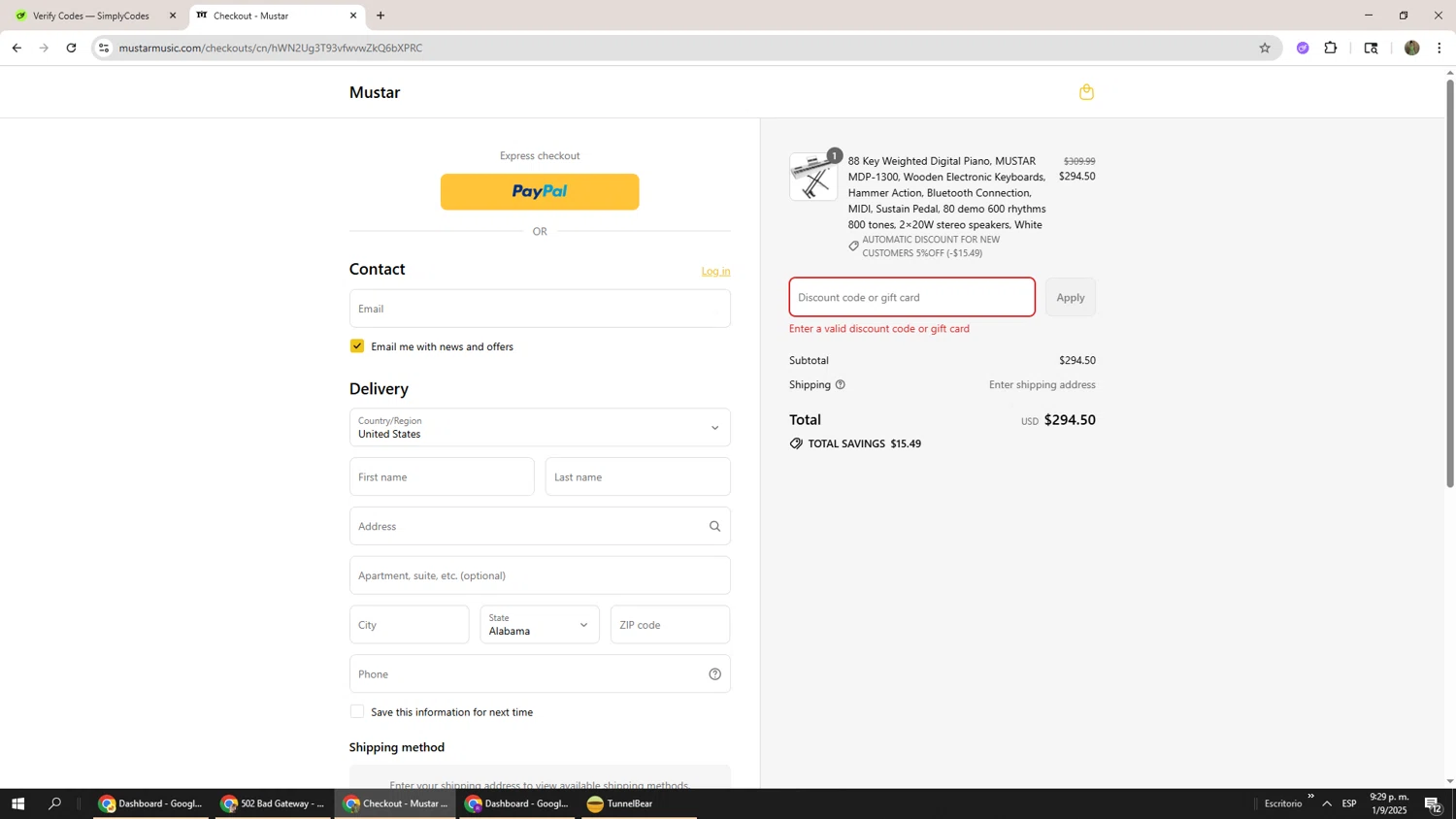
Task: Open a new browser tab
Action: (x=381, y=16)
